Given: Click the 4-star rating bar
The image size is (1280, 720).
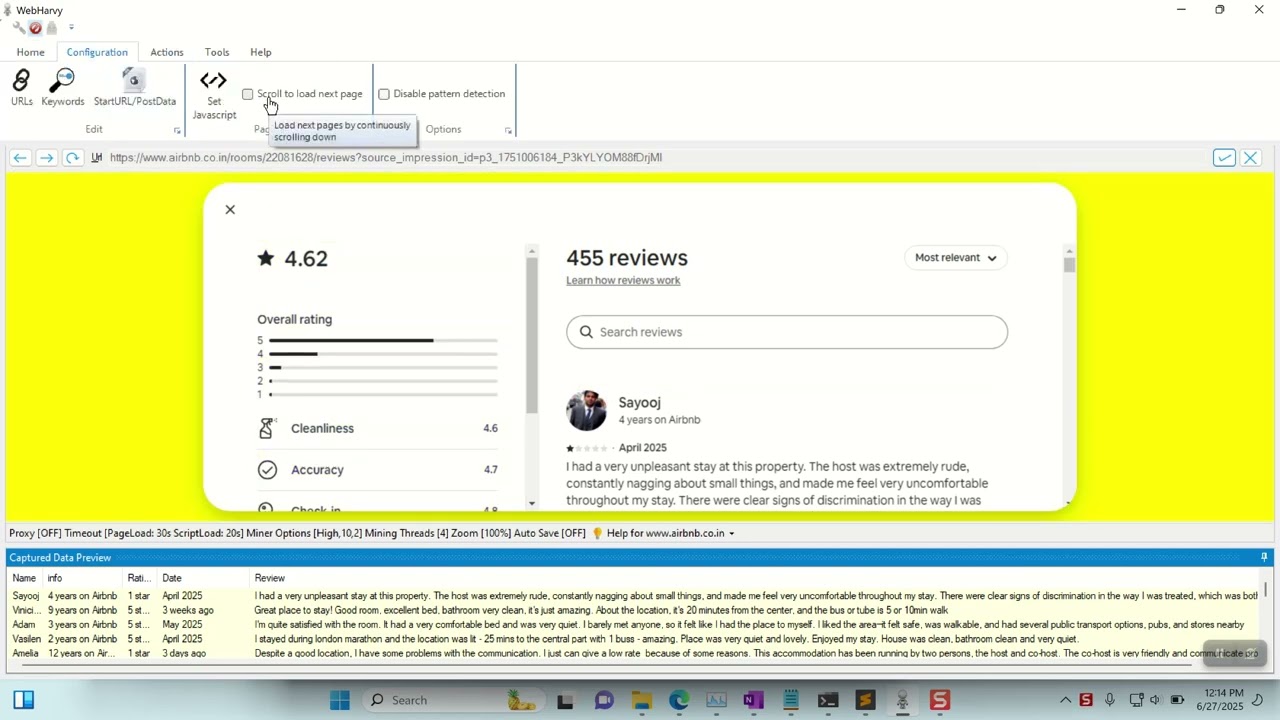Looking at the screenshot, I should pos(383,354).
